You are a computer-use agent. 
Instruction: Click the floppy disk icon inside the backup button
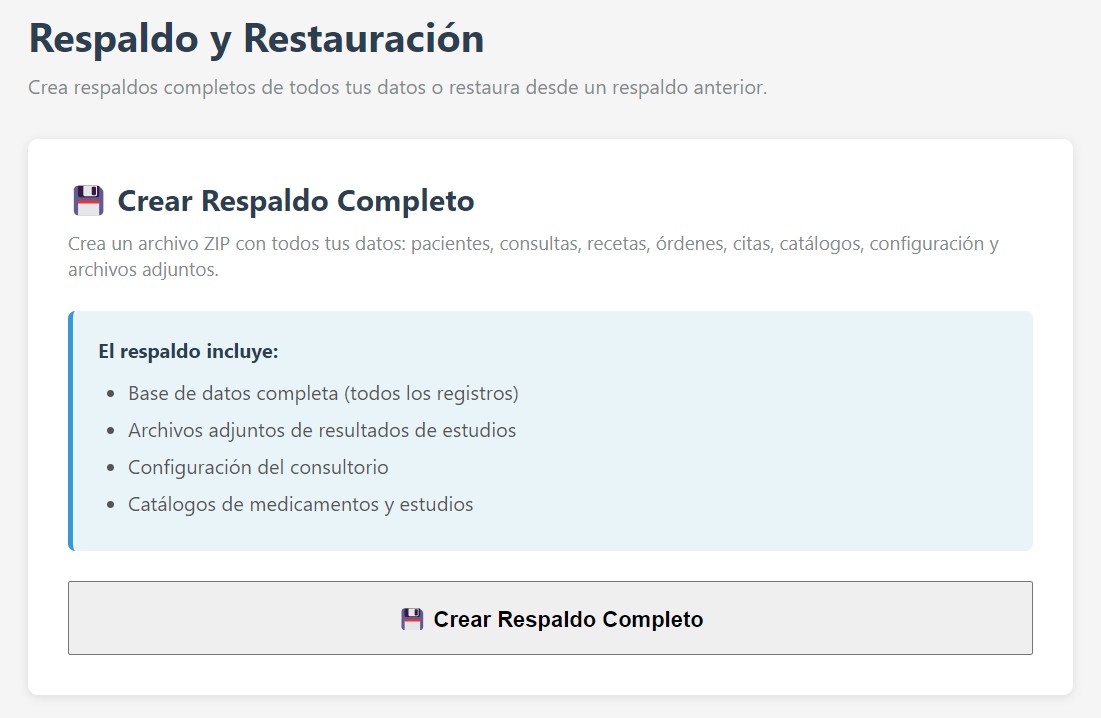click(414, 618)
